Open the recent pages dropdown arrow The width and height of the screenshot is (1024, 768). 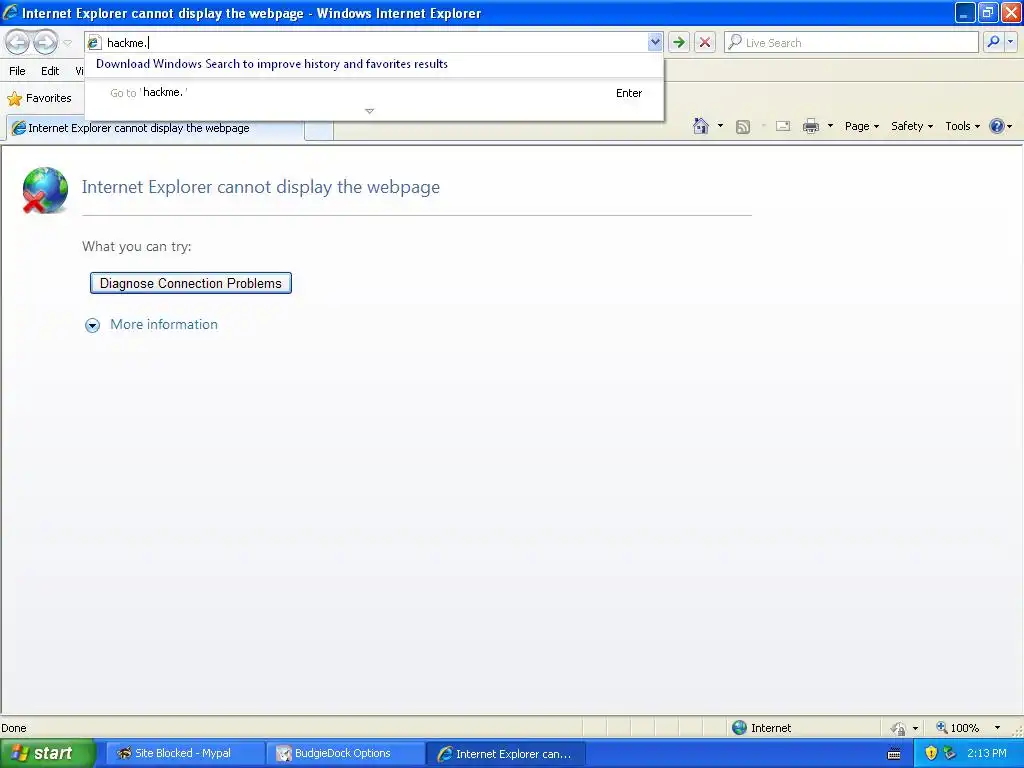click(x=67, y=43)
